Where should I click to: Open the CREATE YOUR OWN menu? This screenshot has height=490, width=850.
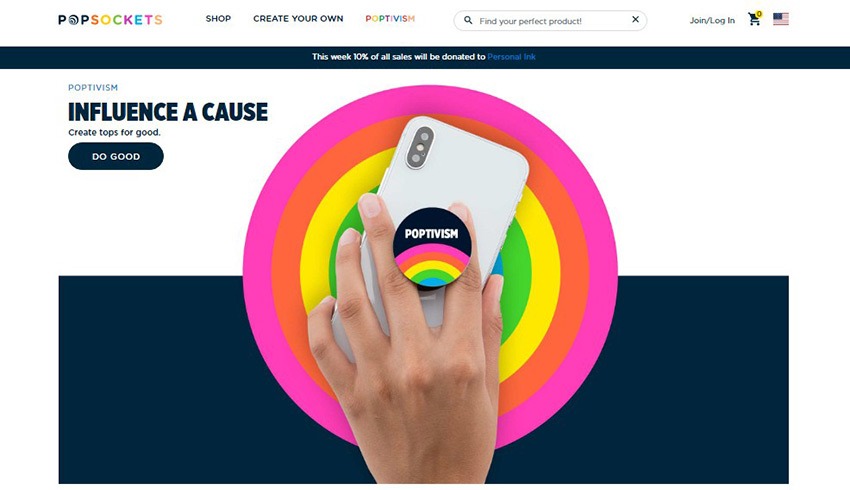[298, 18]
